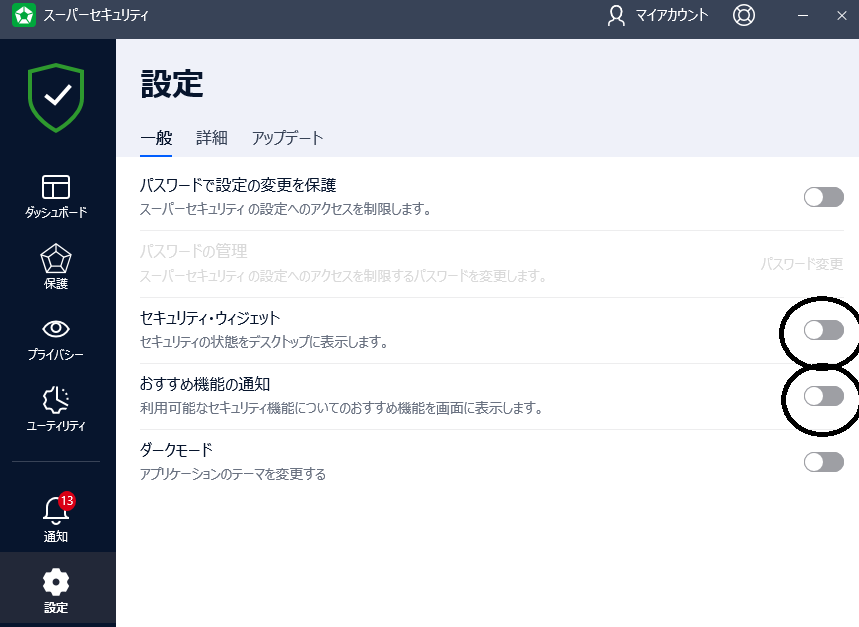Click the red 13 notification badge
This screenshot has height=627, width=859.
click(x=65, y=499)
